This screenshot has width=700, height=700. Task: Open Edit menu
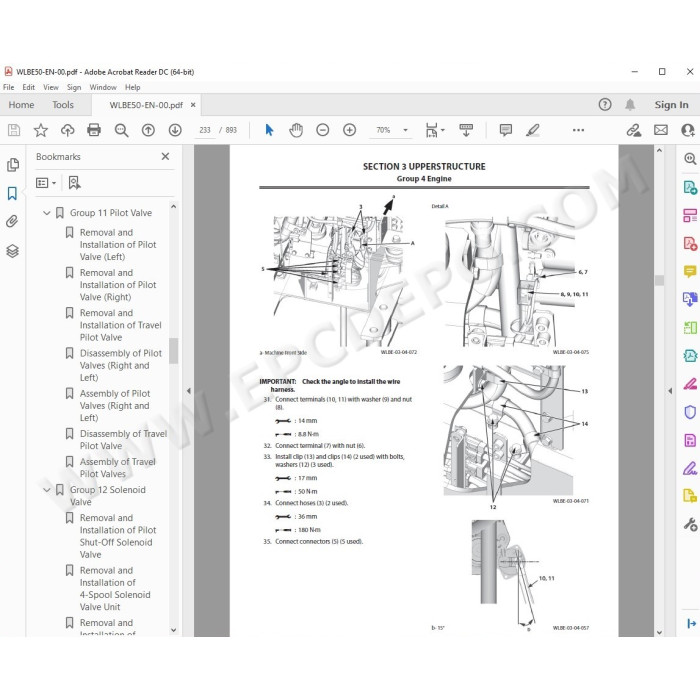[x=29, y=87]
